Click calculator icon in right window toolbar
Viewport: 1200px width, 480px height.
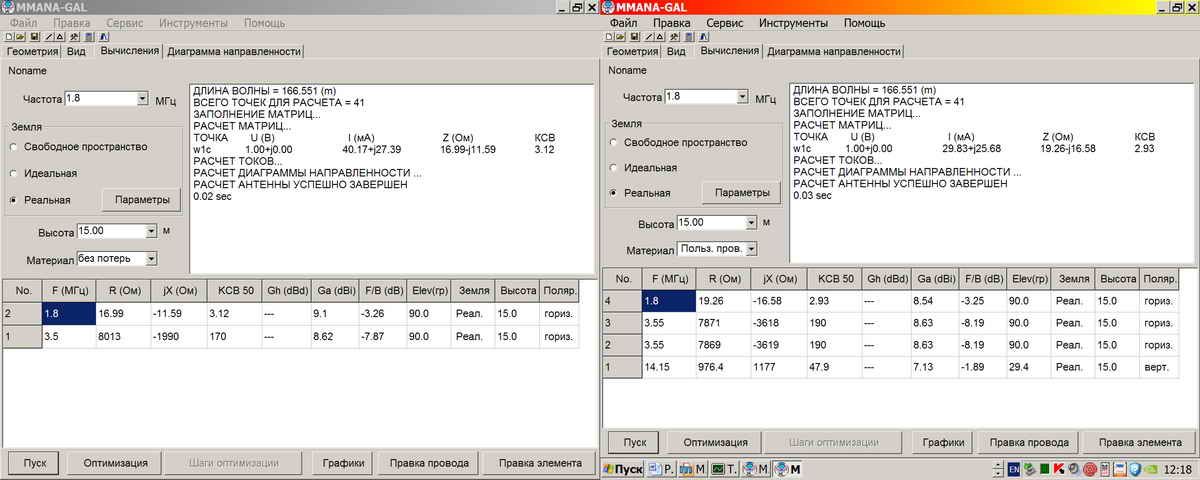point(688,36)
